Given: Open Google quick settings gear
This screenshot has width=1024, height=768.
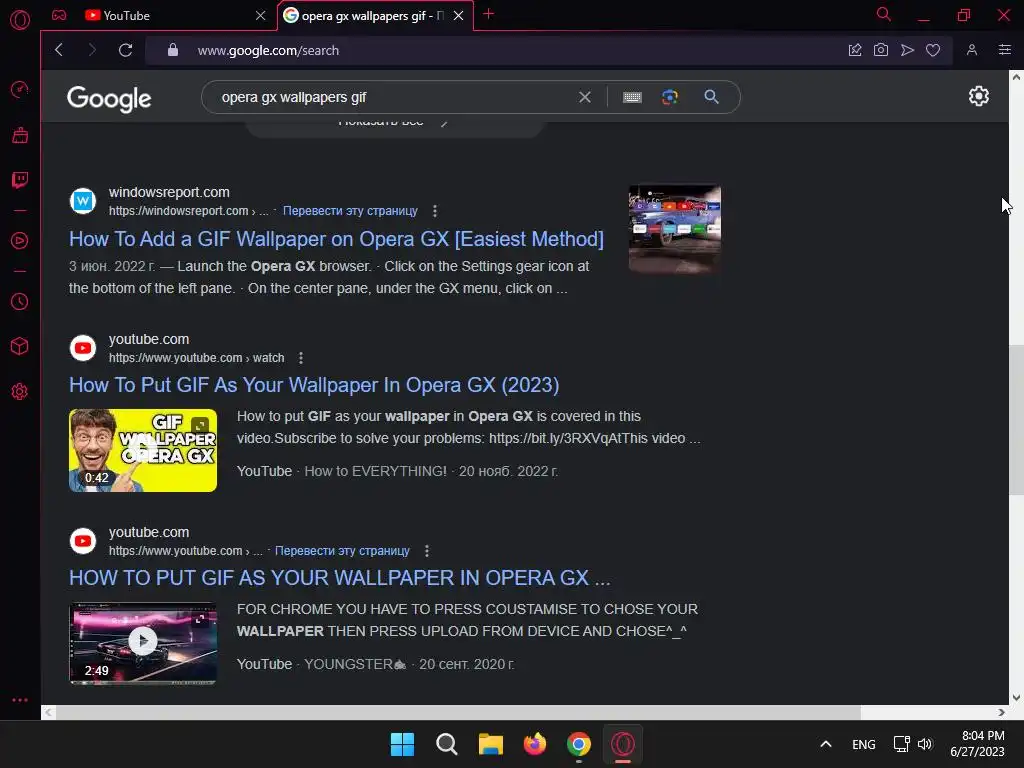Looking at the screenshot, I should pyautogui.click(x=978, y=96).
